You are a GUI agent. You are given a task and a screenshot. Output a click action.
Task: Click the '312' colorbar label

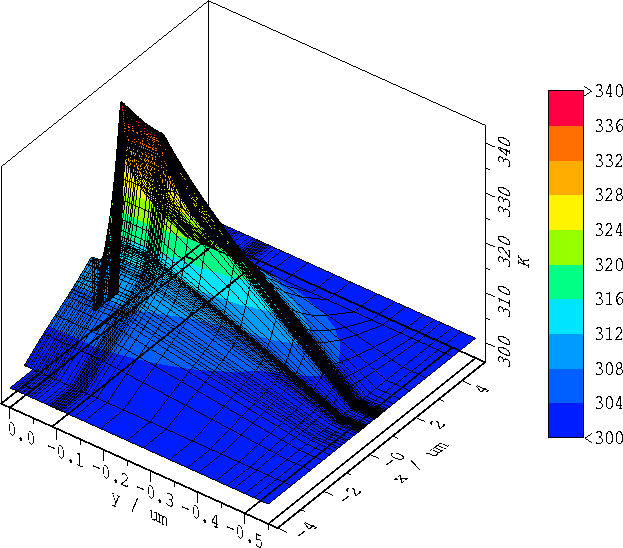pos(609,334)
